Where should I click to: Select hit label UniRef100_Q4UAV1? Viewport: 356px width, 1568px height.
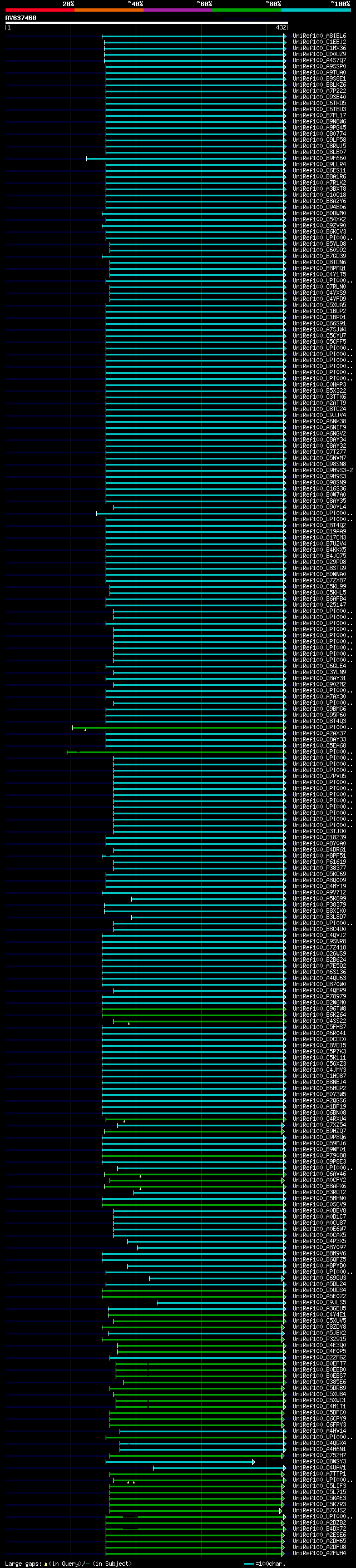point(319,1468)
